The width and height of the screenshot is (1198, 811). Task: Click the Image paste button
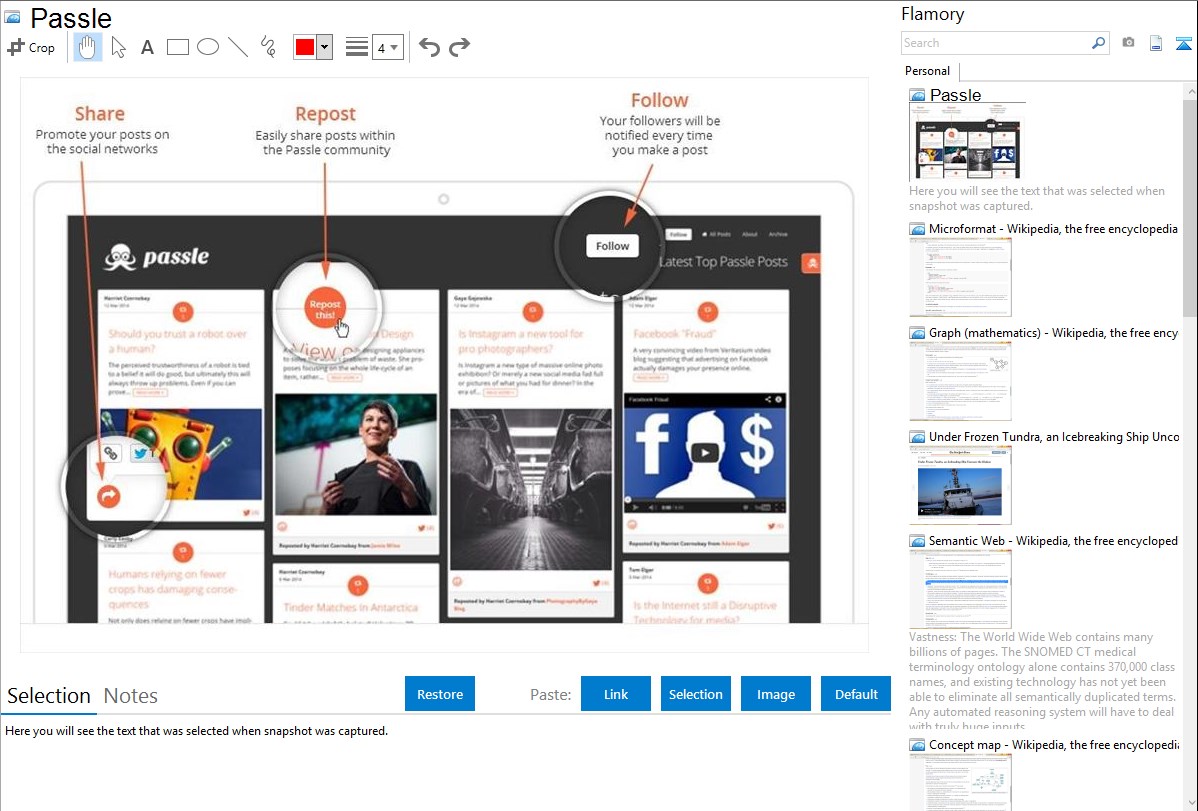775,694
